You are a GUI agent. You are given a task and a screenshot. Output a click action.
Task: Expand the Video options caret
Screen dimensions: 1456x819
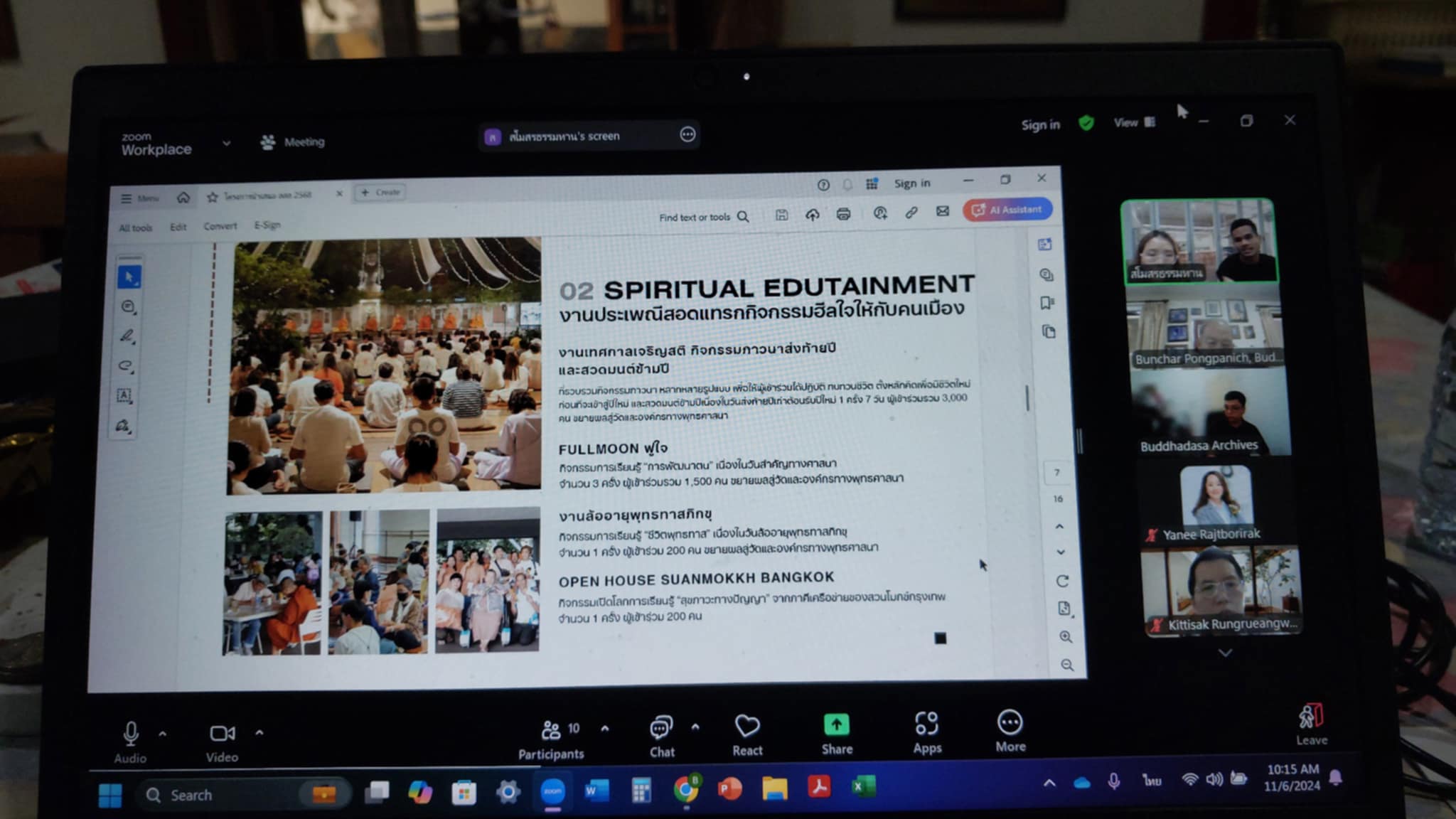pyautogui.click(x=259, y=732)
